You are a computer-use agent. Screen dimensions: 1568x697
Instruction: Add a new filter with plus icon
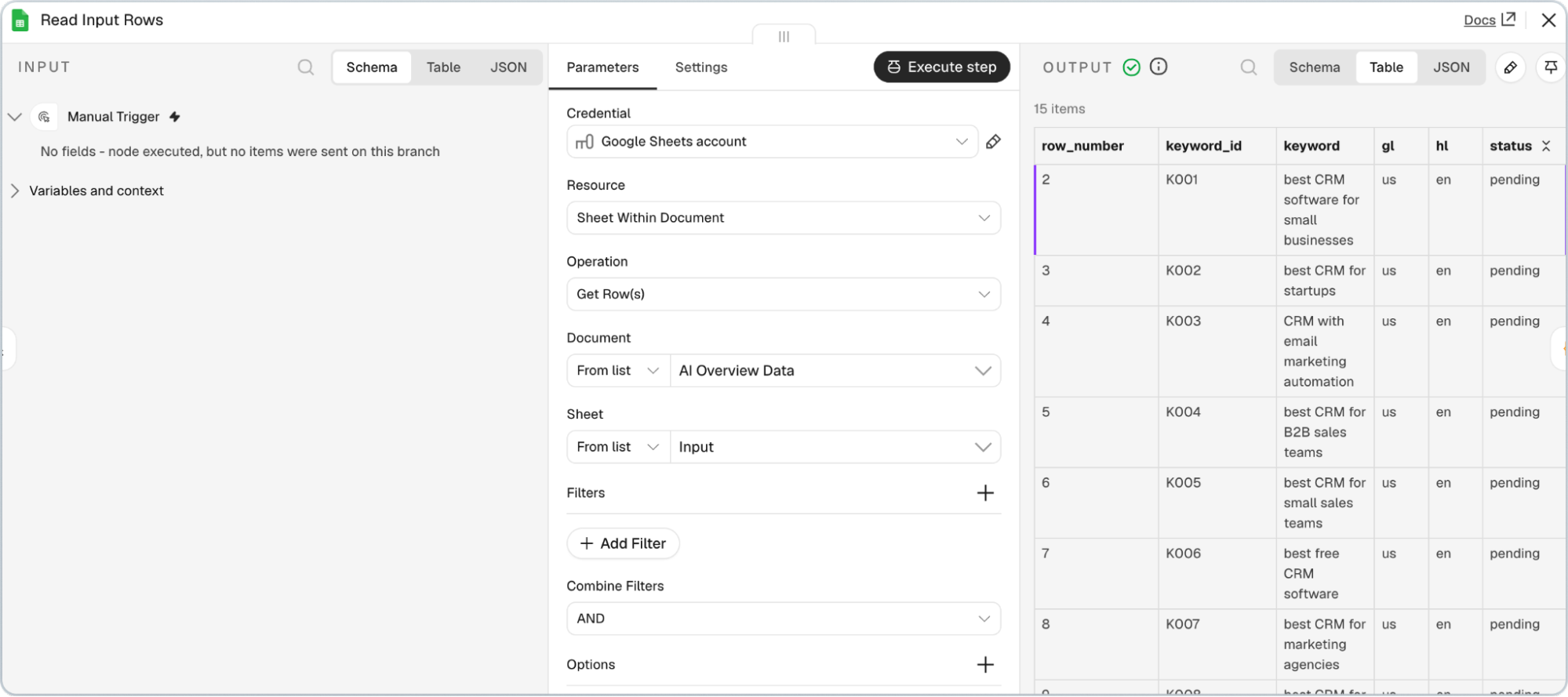pyautogui.click(x=985, y=493)
